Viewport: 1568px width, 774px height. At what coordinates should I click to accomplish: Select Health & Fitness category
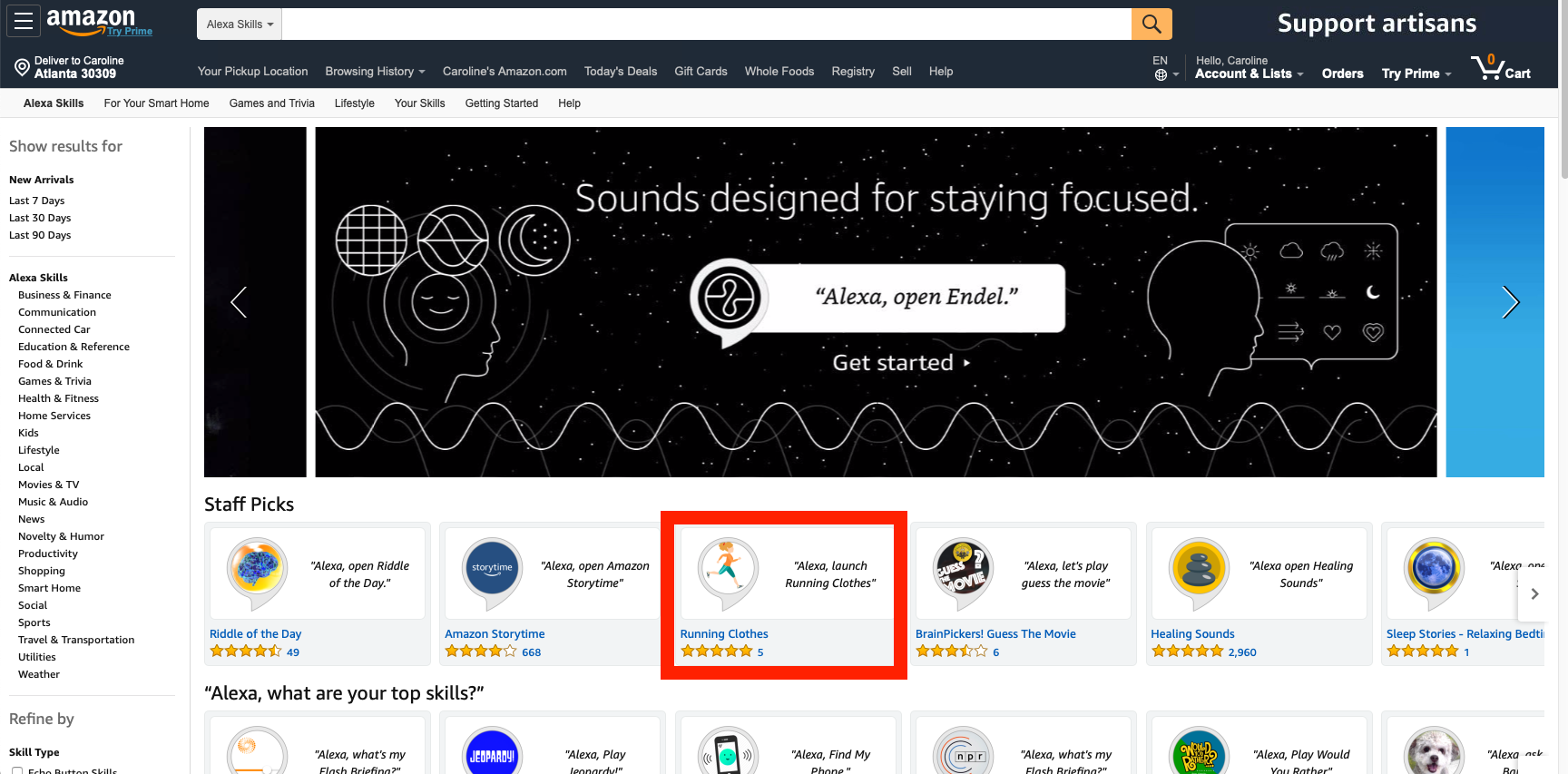58,398
